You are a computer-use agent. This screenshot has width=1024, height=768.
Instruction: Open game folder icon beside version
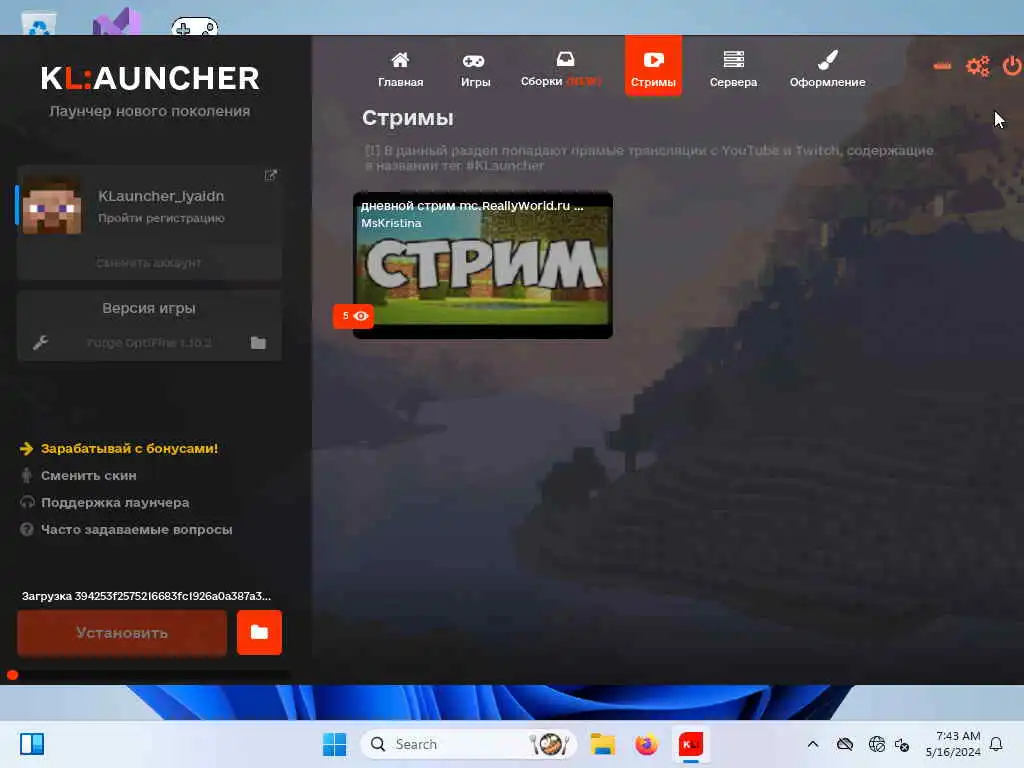click(x=259, y=343)
